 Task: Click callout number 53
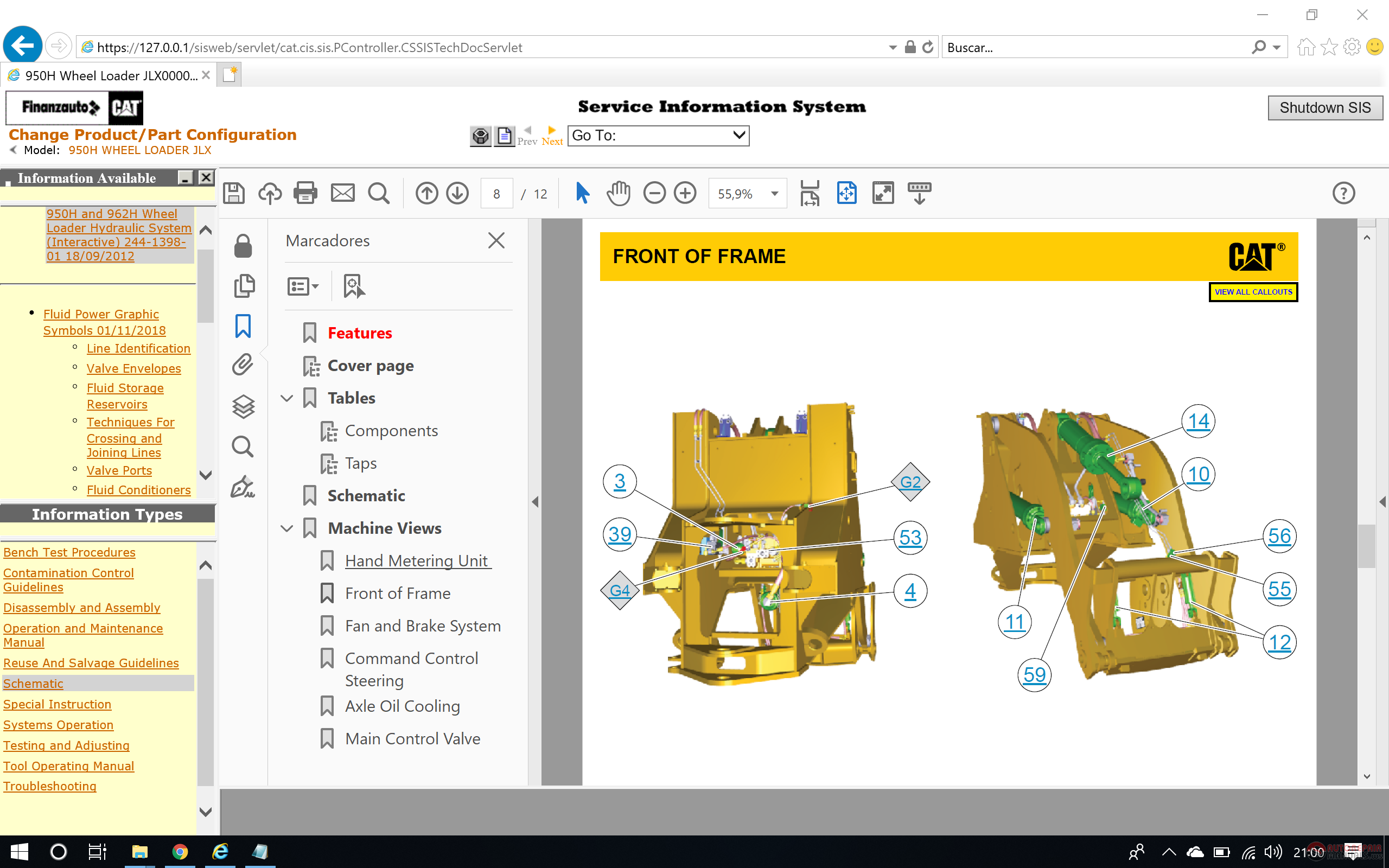click(x=910, y=537)
